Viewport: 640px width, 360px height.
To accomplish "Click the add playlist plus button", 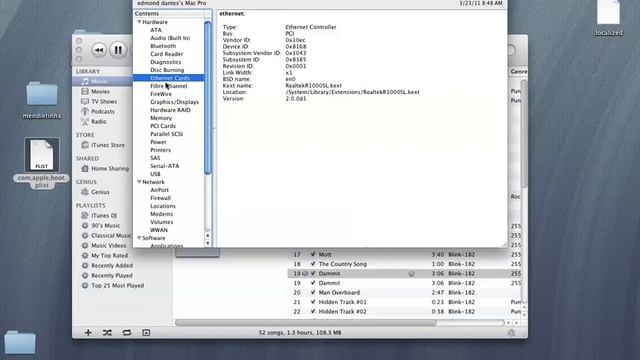I will (88, 333).
